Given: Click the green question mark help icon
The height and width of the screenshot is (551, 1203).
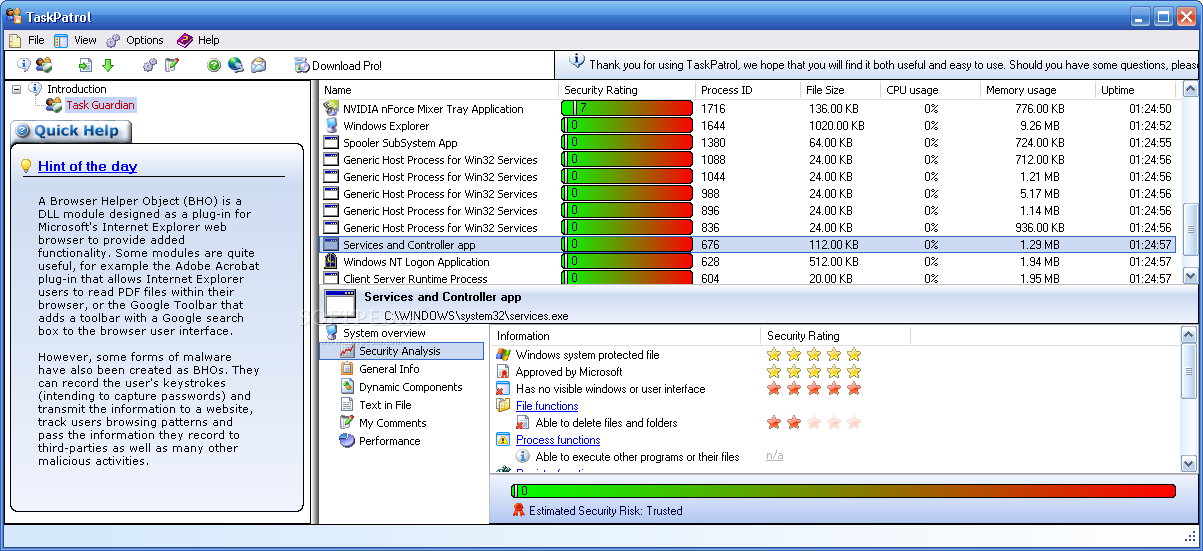Looking at the screenshot, I should pos(214,66).
